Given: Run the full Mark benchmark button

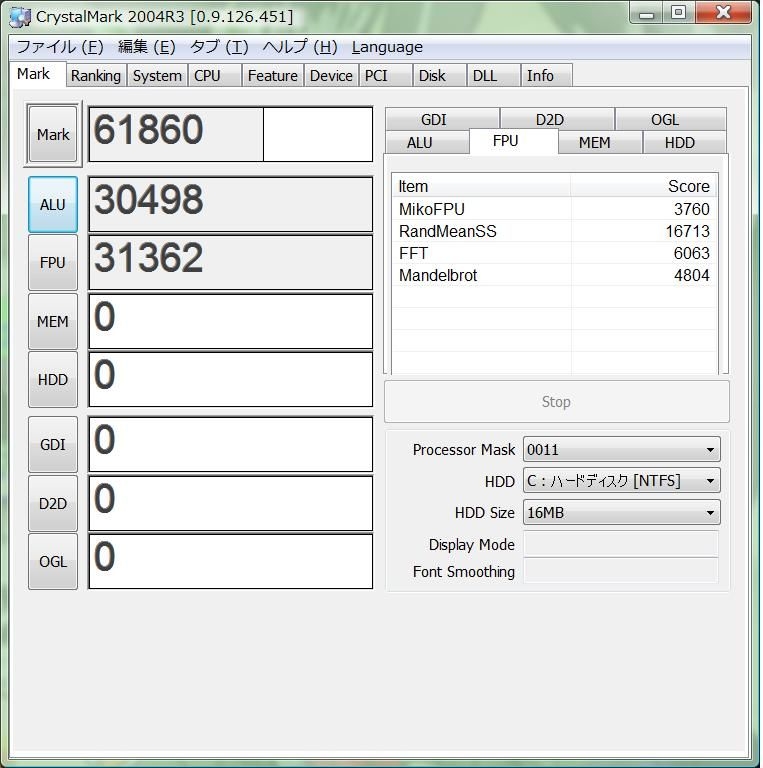Looking at the screenshot, I should pos(53,134).
